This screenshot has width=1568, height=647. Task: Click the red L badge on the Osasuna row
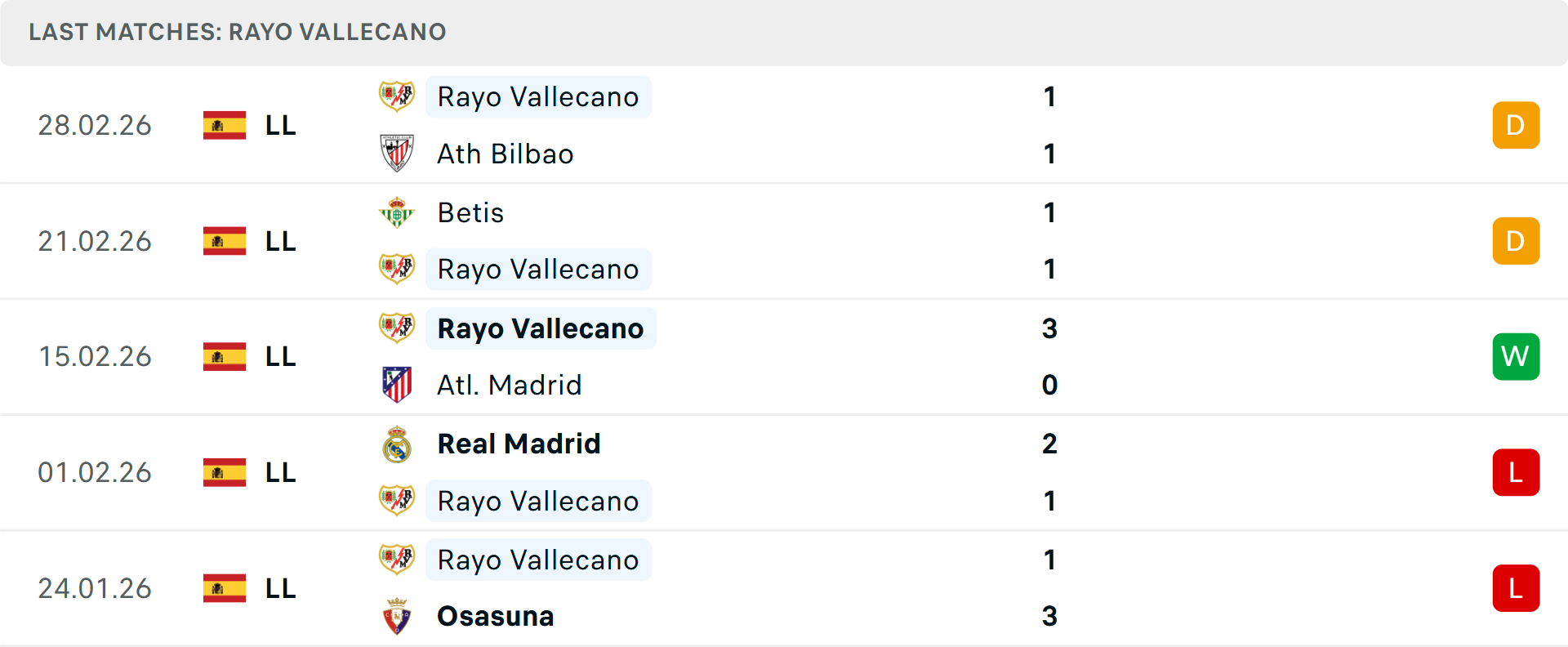(x=1516, y=587)
